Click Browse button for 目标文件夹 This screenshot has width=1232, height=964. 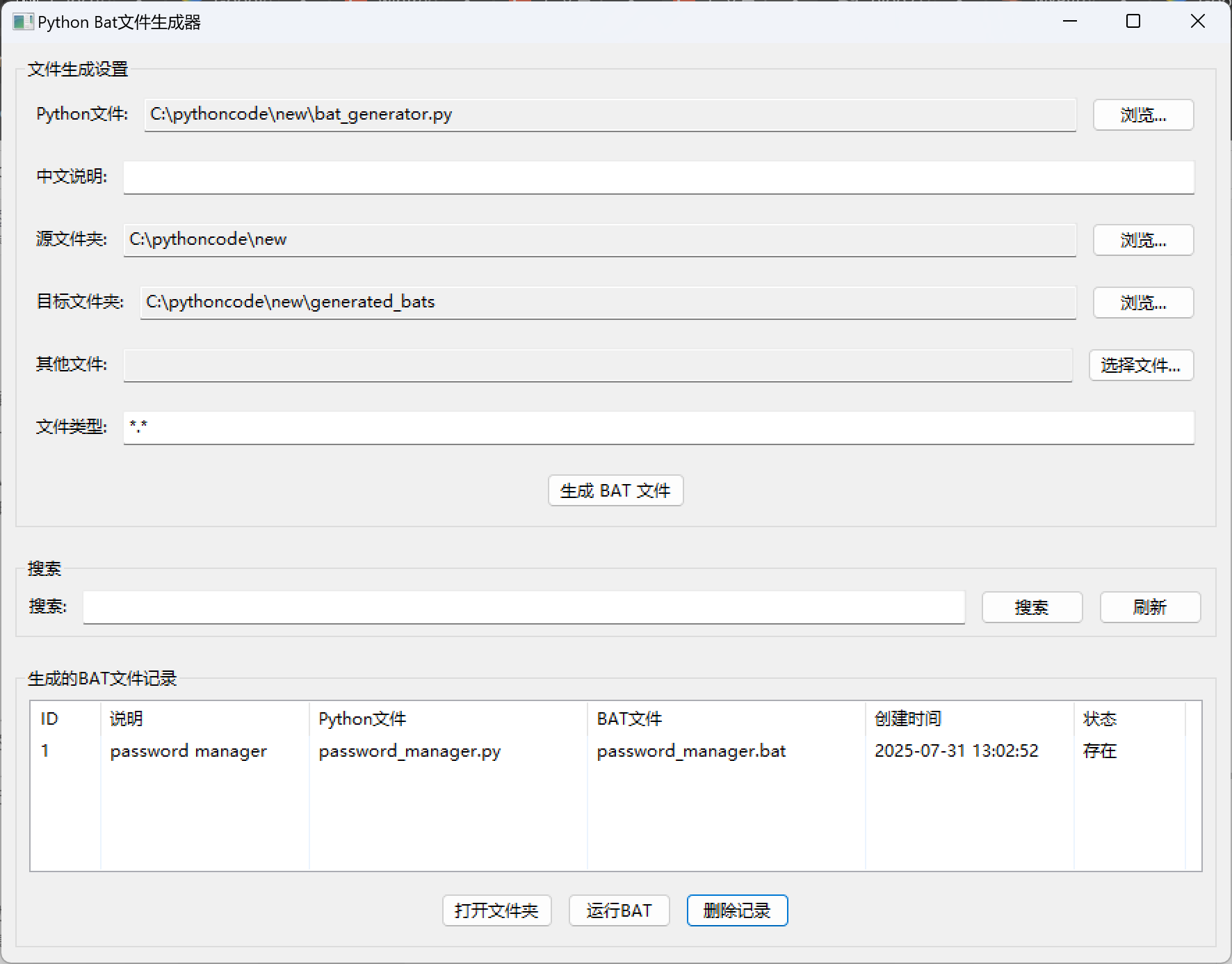pyautogui.click(x=1143, y=303)
